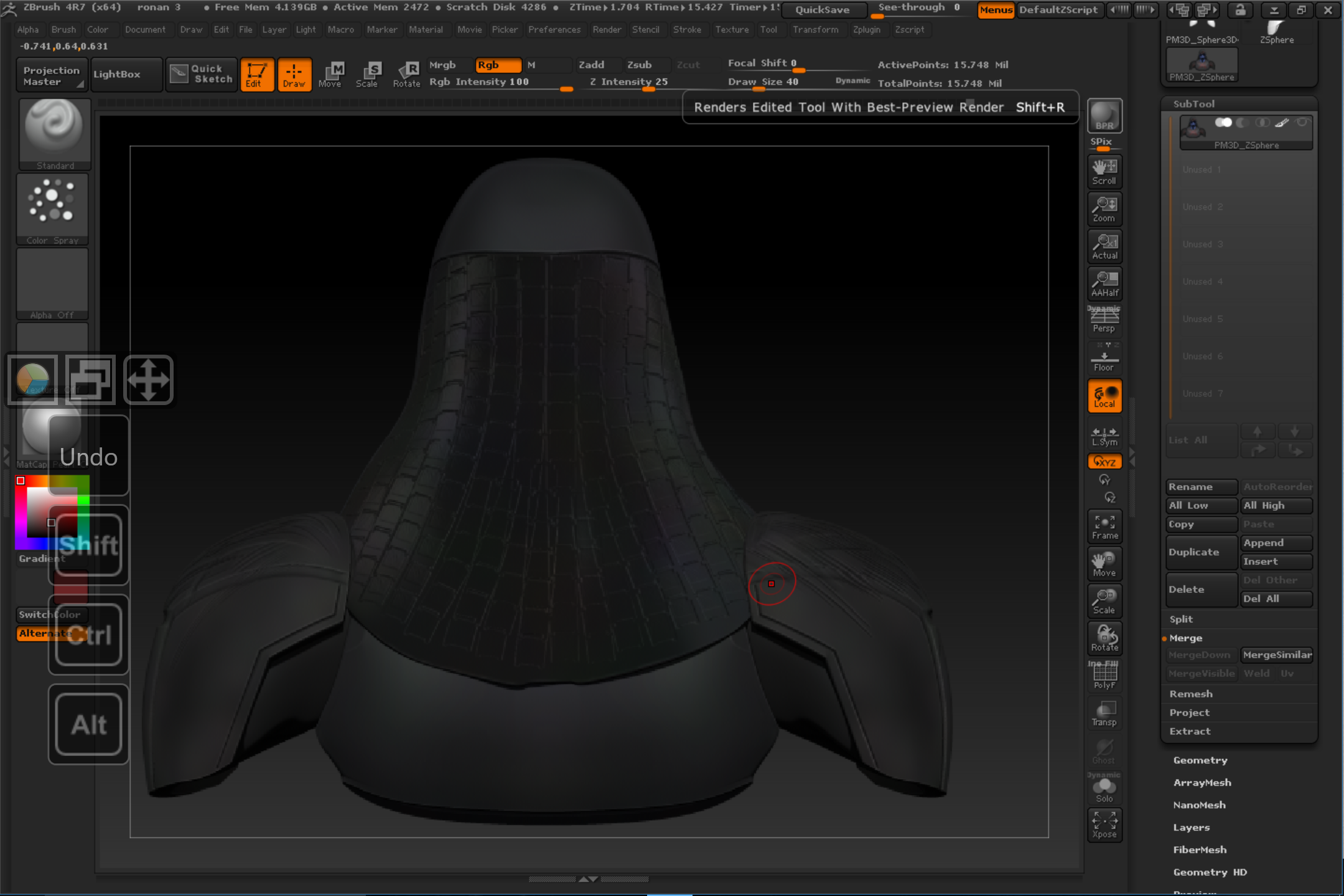This screenshot has height=896, width=1344.
Task: Toggle PolyF polyframe display
Action: point(1104,676)
